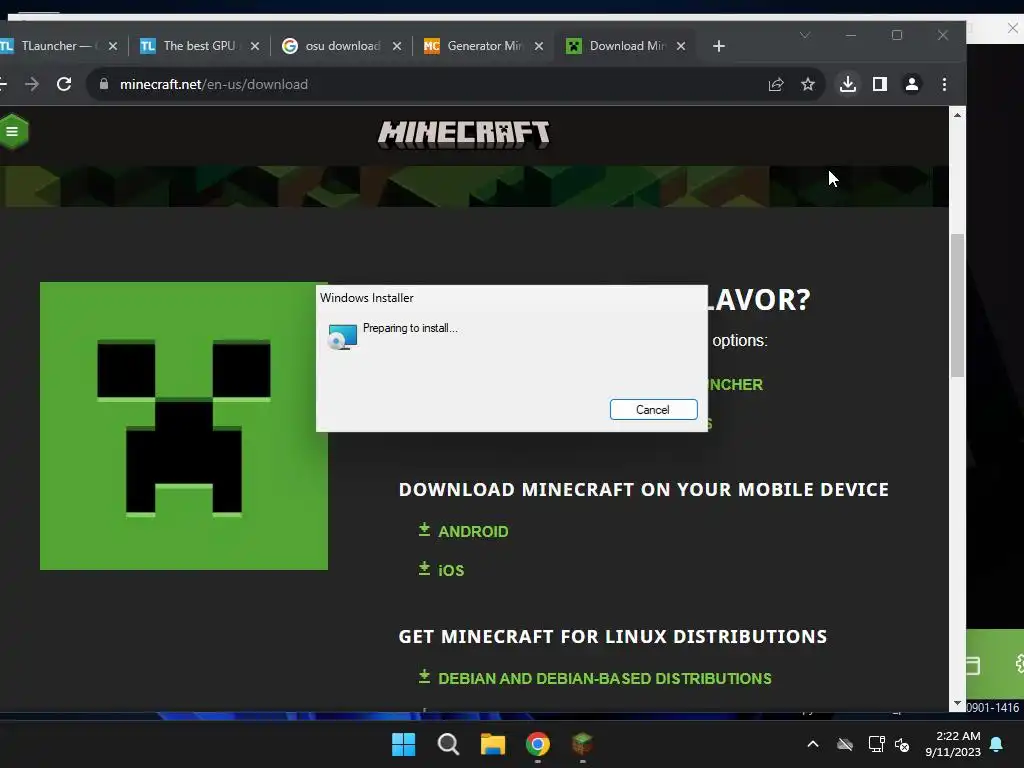This screenshot has width=1024, height=768.
Task: Open the green hamburger menu on Minecraft site
Action: (12, 131)
